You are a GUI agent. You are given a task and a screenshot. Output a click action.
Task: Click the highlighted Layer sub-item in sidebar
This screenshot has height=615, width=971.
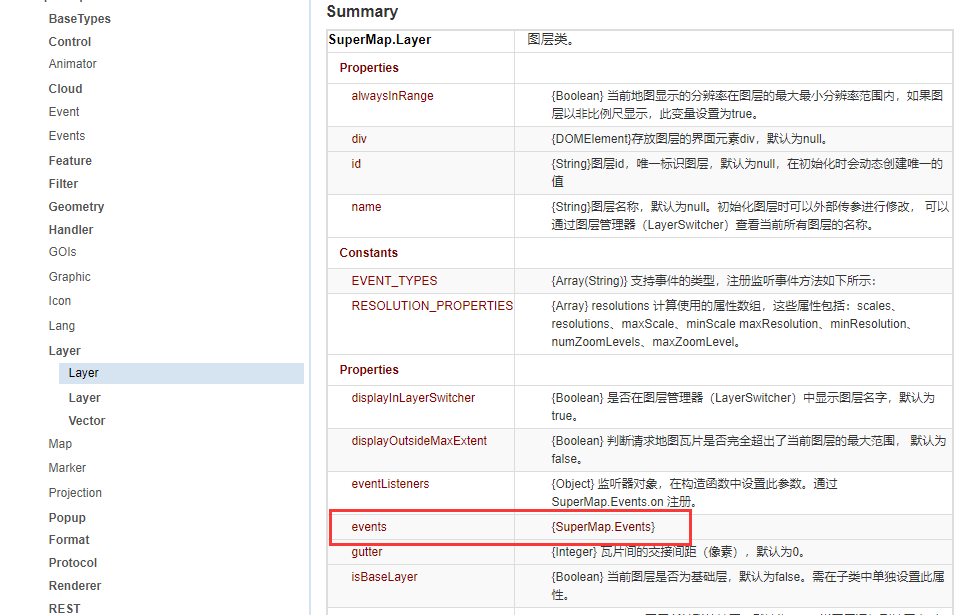[x=181, y=373]
